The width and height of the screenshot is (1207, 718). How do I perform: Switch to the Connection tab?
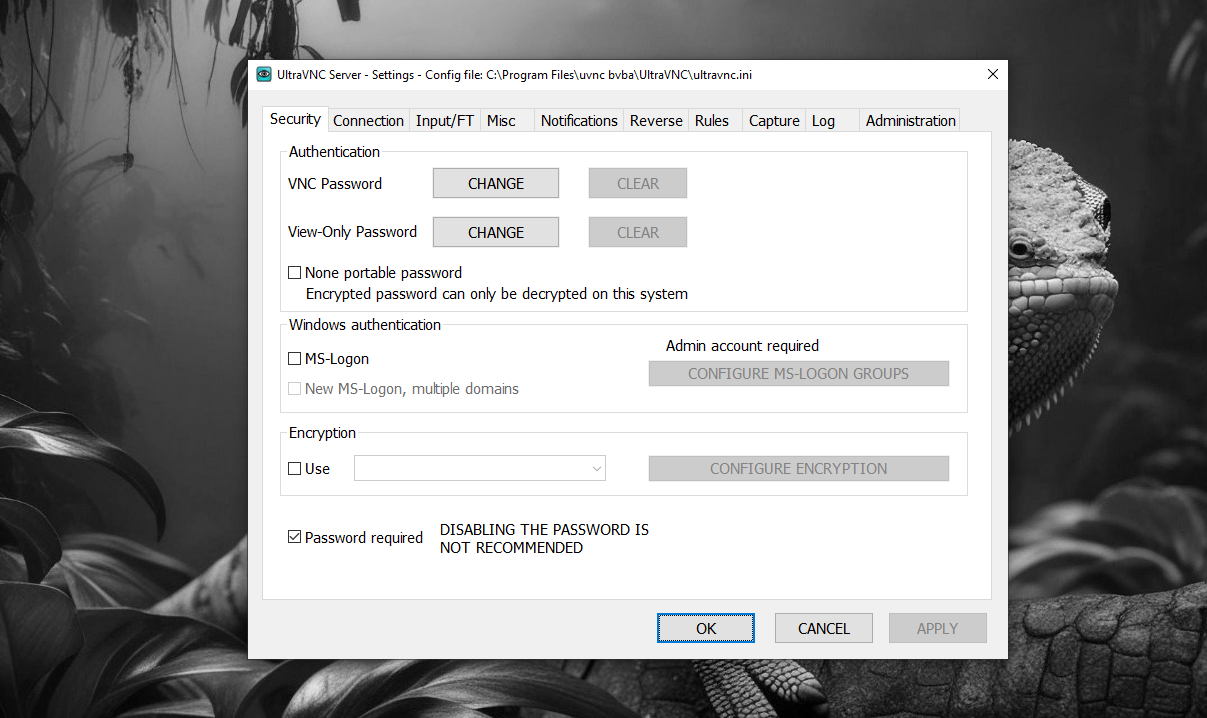pos(368,121)
